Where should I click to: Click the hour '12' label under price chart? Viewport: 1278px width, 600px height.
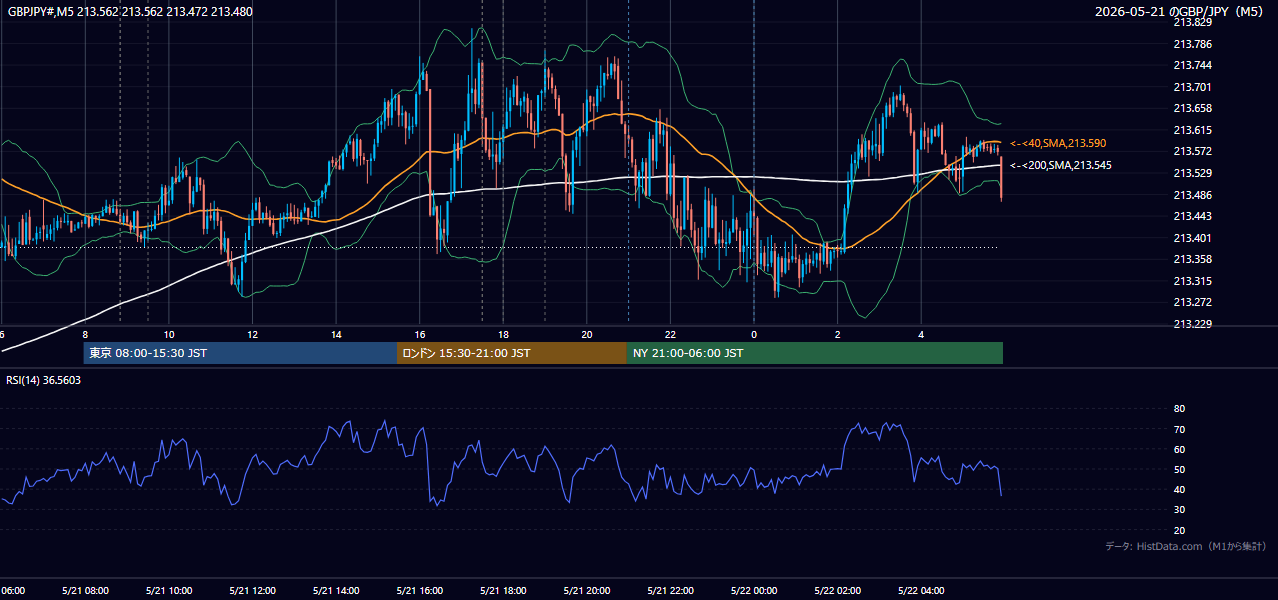tap(252, 334)
